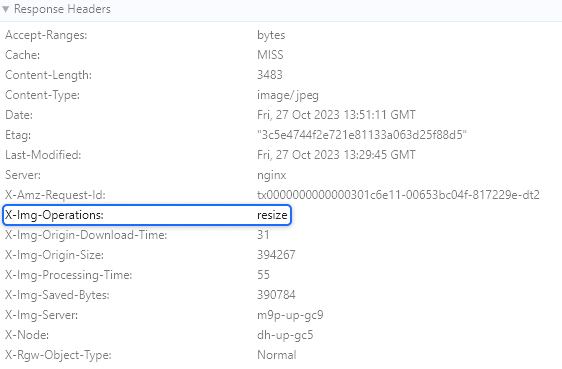Select the Etag hash value
The width and height of the screenshot is (562, 369).
tap(362, 135)
